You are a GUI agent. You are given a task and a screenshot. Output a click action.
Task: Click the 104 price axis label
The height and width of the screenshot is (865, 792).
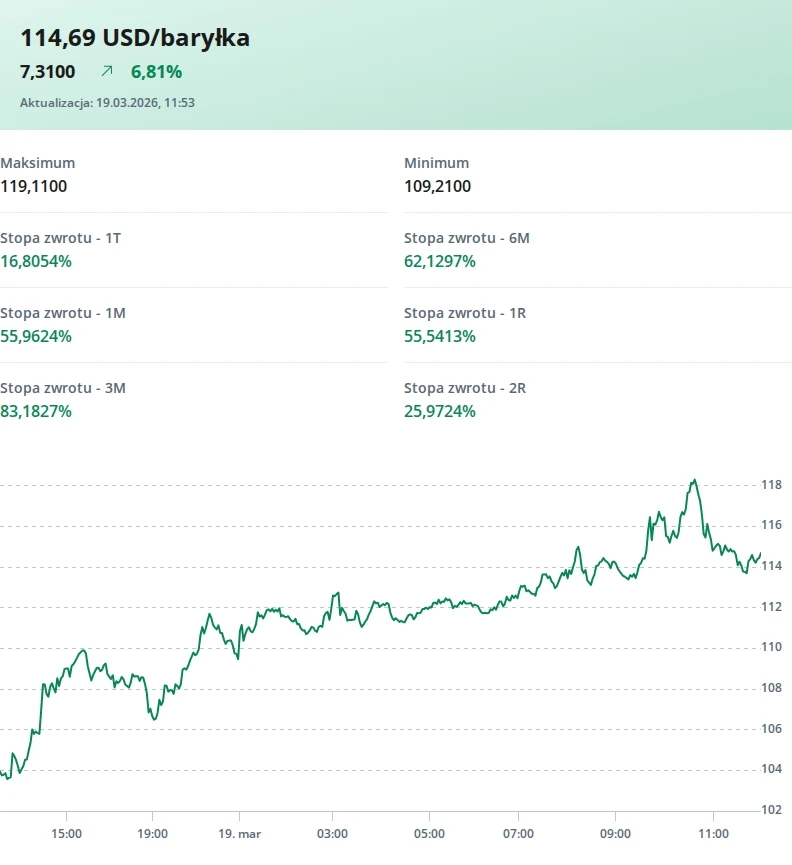pyautogui.click(x=771, y=769)
